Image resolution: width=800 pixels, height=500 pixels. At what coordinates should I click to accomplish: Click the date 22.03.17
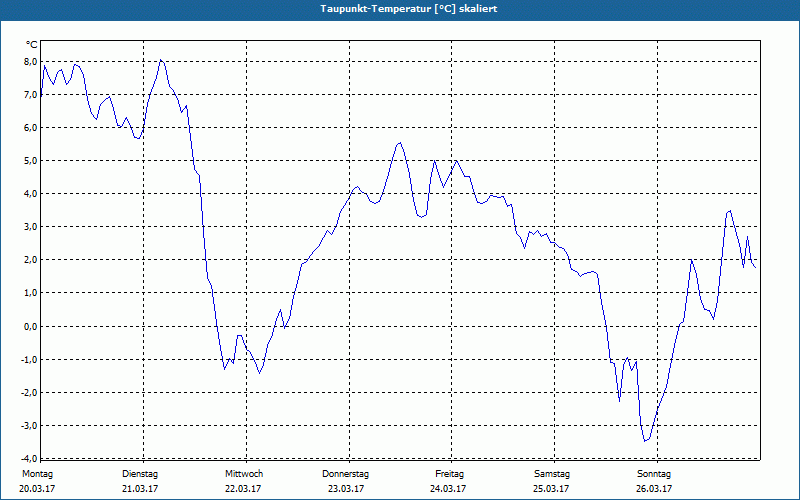pos(243,489)
